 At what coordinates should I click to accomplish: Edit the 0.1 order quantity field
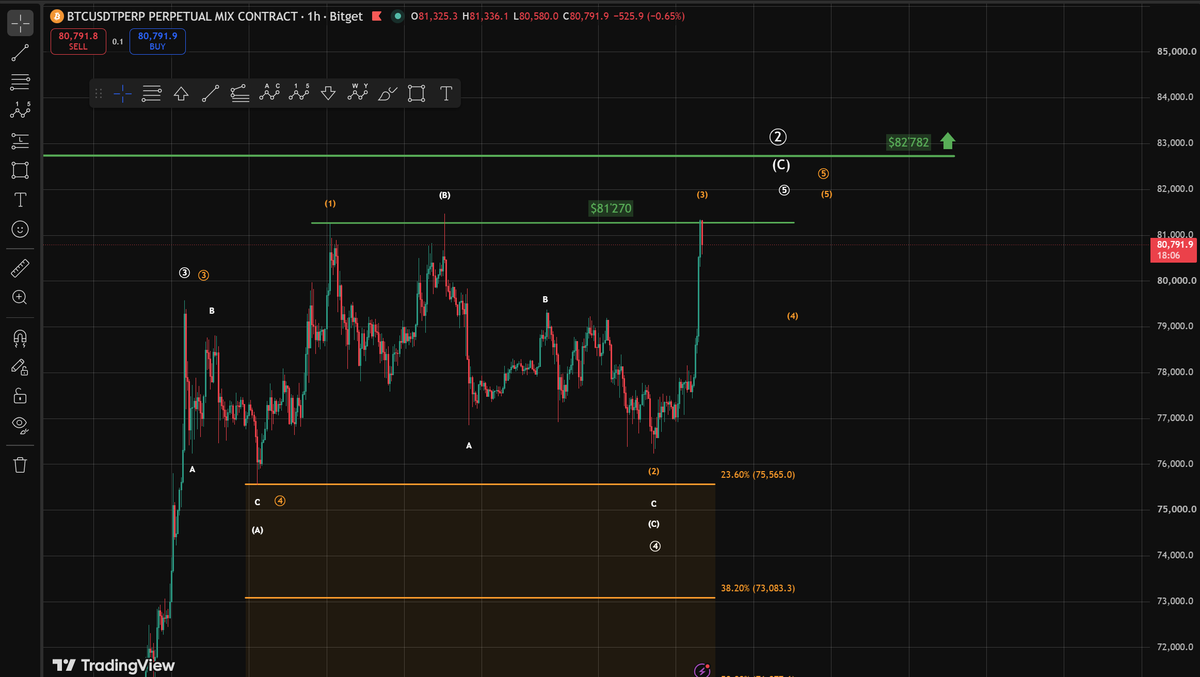tap(118, 41)
